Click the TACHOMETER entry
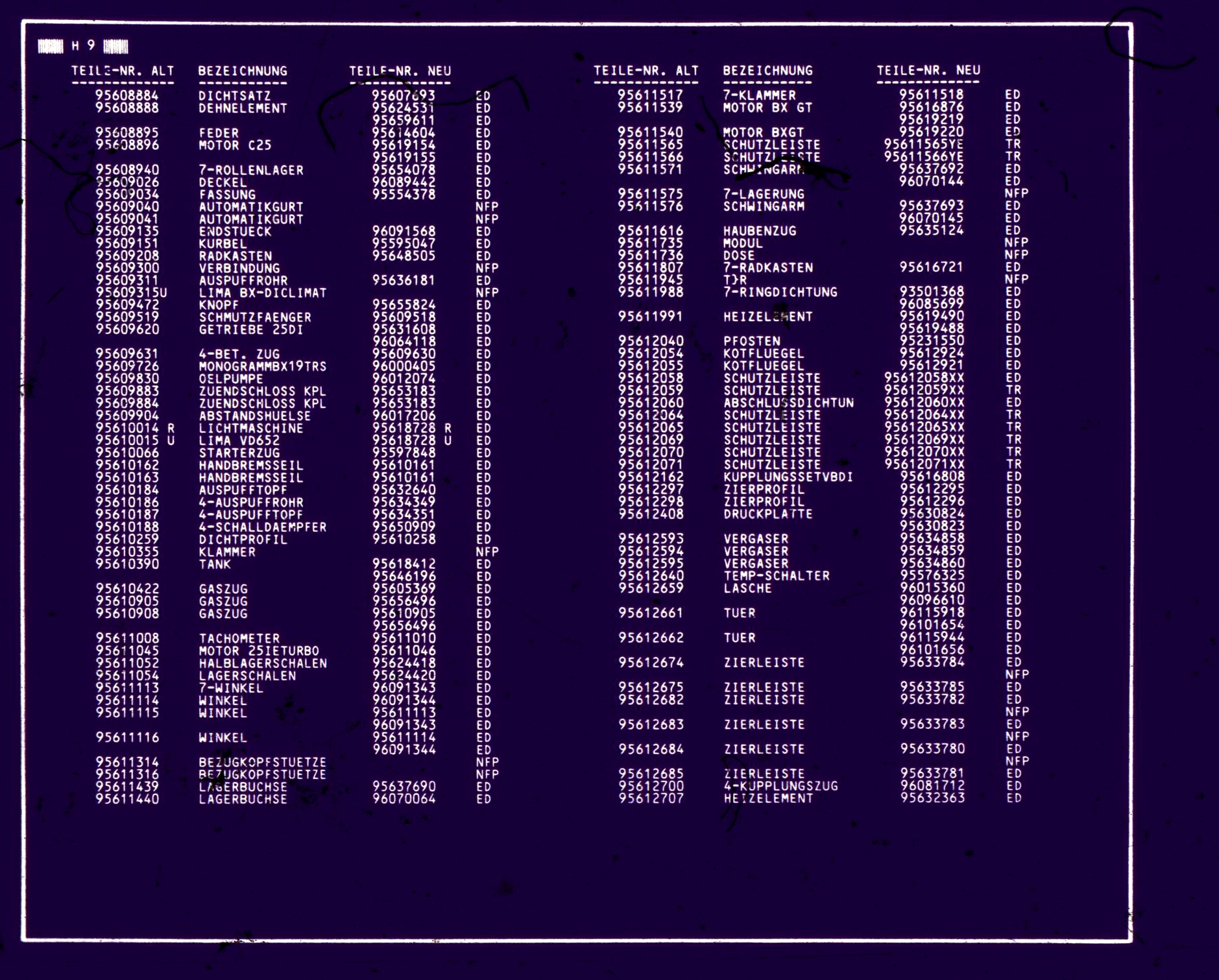This screenshot has height=980, width=1219. tap(239, 638)
